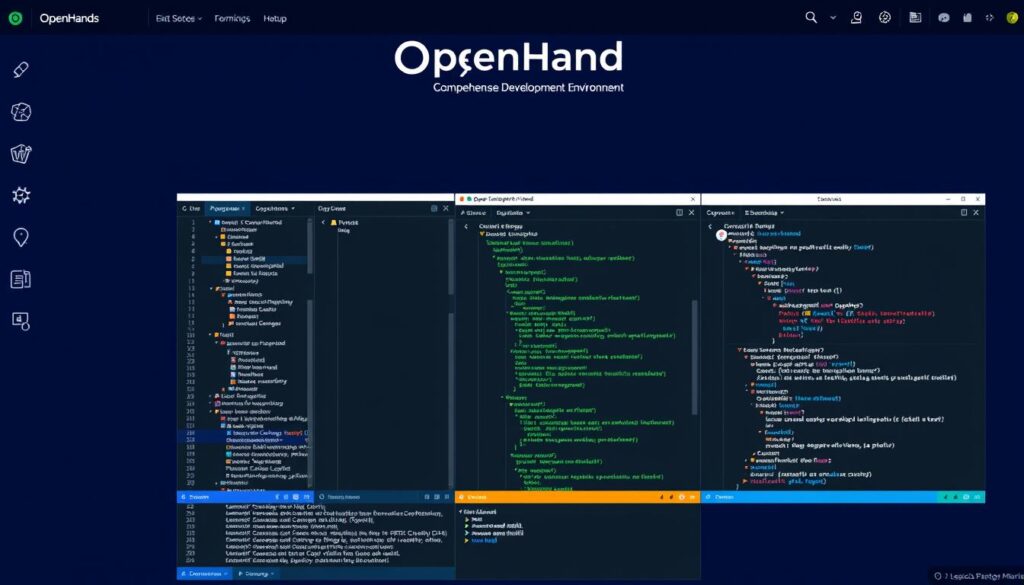
Task: Click the pencil-cup icon in left sidebar
Action: coord(21,153)
